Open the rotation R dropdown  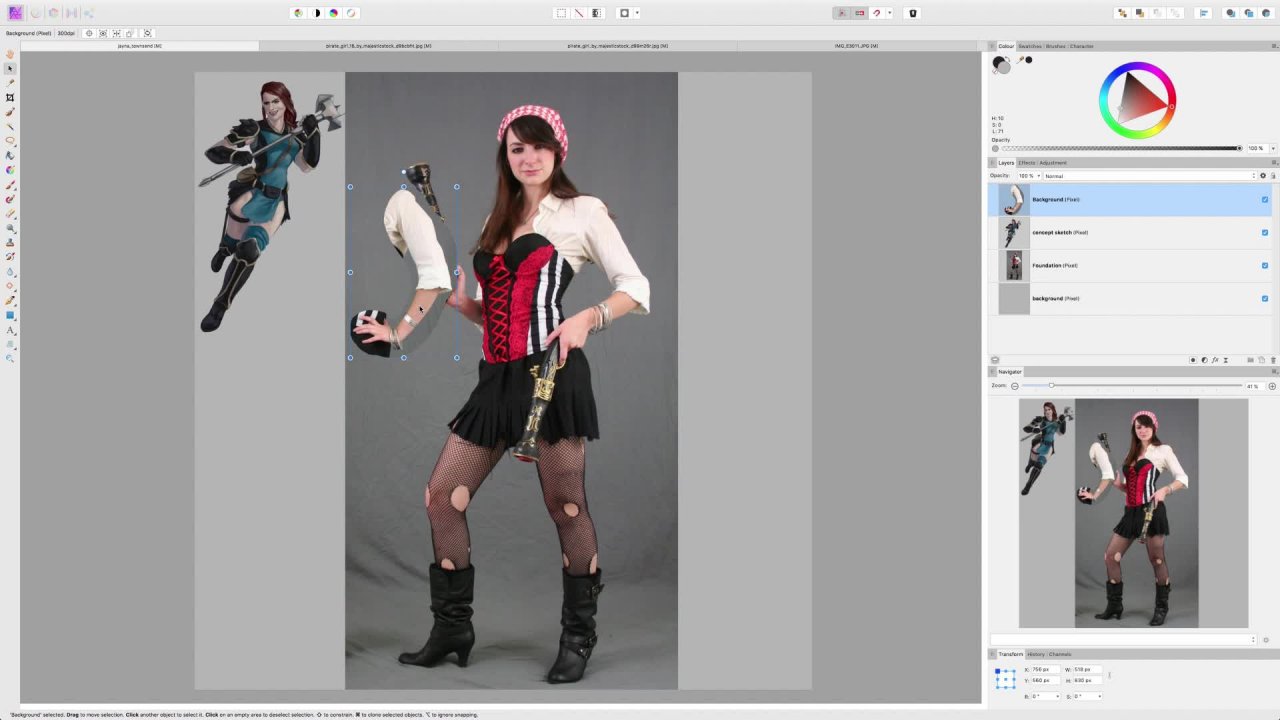[x=1056, y=696]
